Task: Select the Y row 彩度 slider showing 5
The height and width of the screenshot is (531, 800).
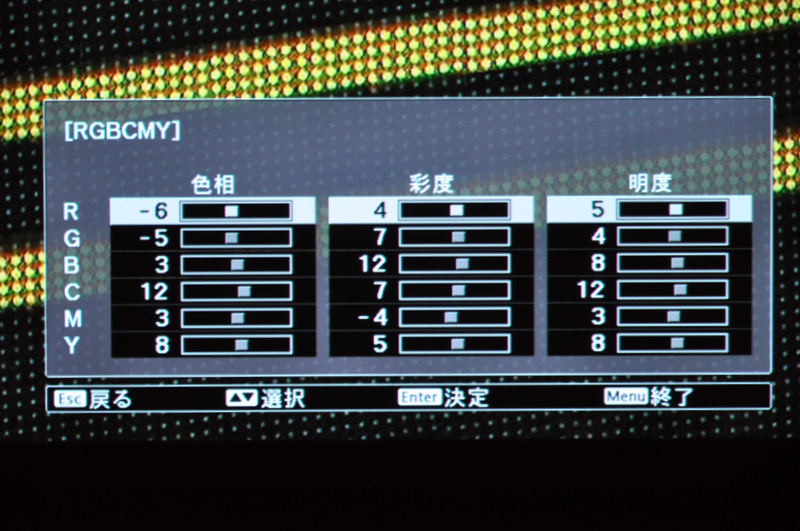Action: [x=454, y=343]
